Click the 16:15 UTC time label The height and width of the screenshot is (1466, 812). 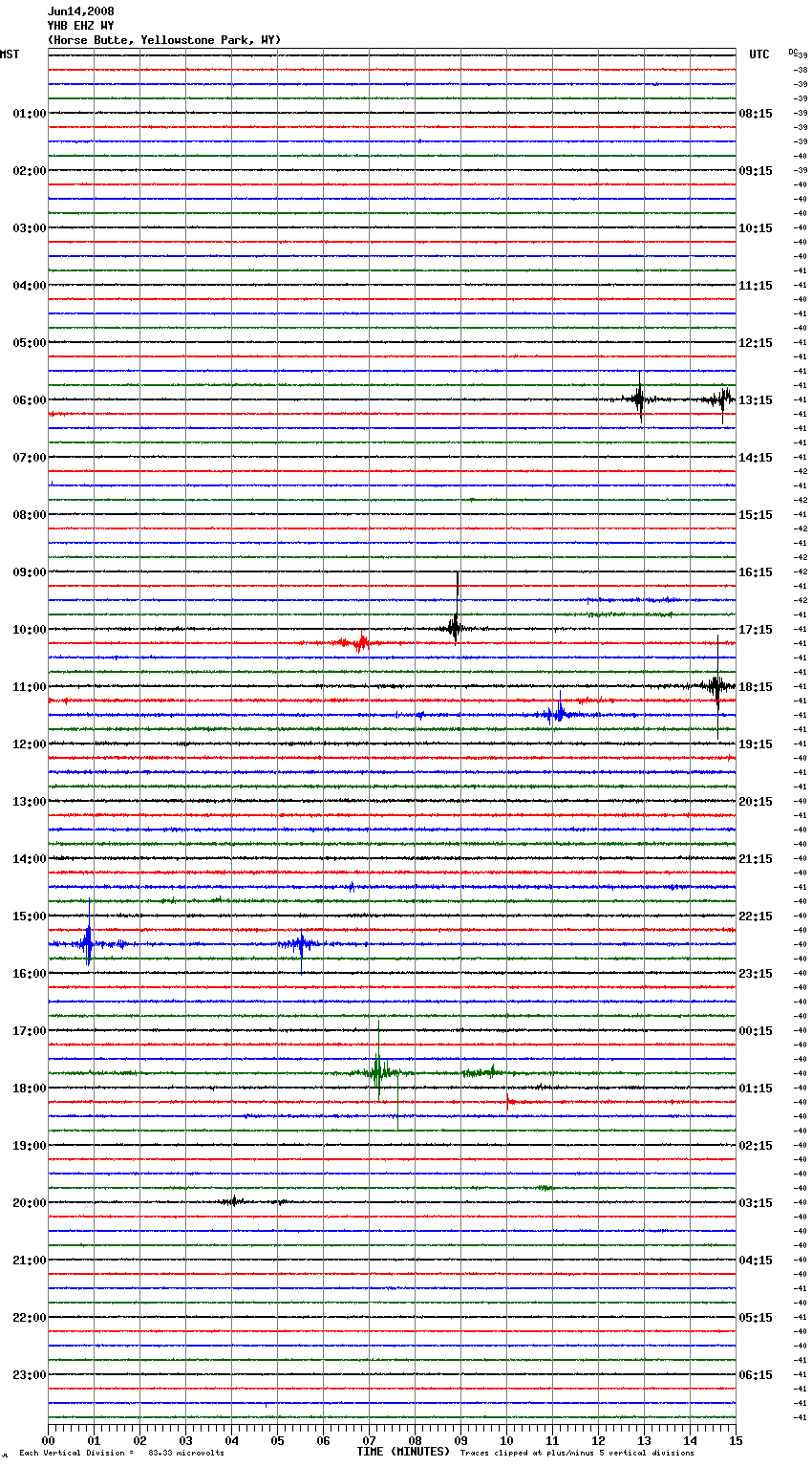click(x=756, y=572)
